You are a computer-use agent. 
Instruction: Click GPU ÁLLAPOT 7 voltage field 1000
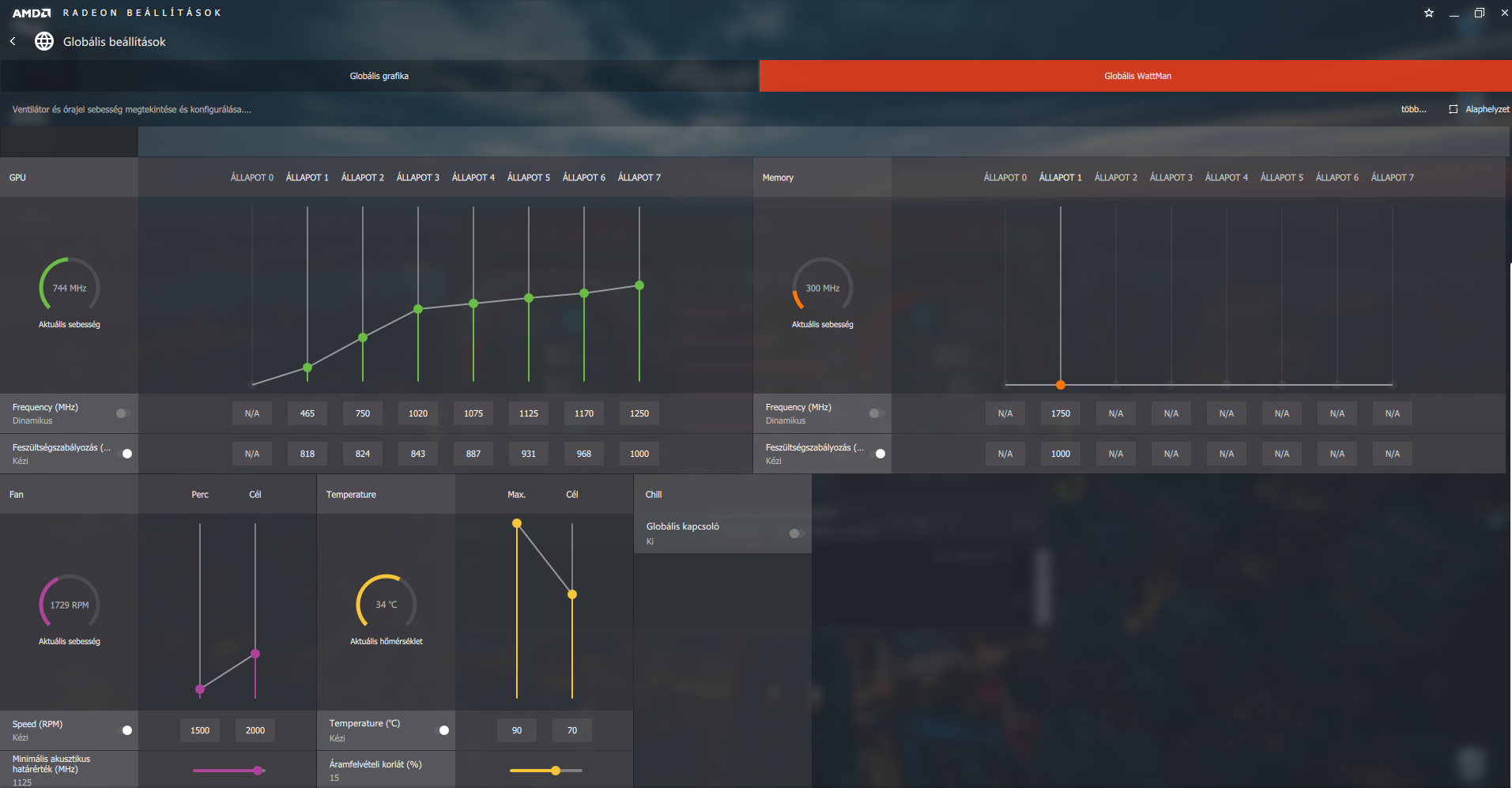(x=639, y=454)
